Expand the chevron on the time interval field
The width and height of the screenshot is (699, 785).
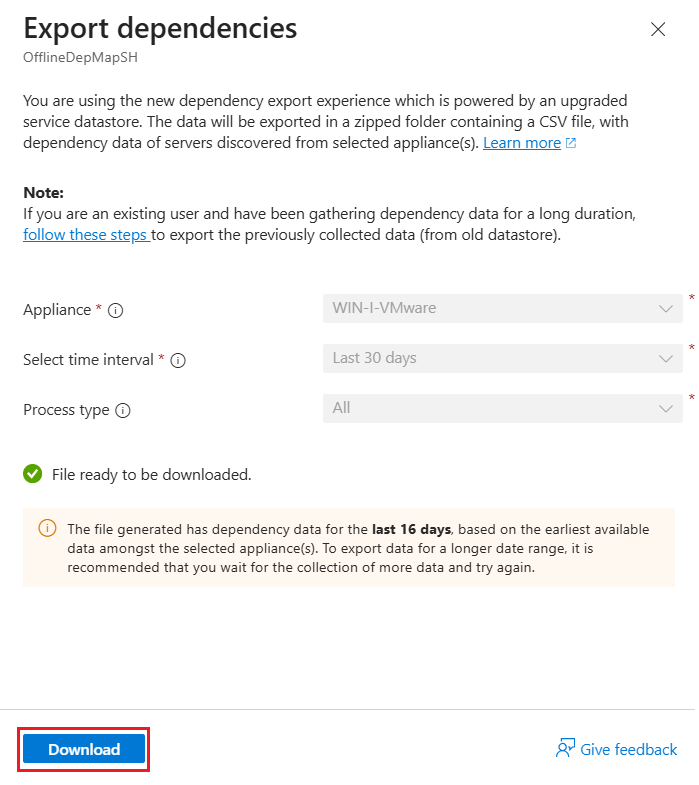click(665, 359)
